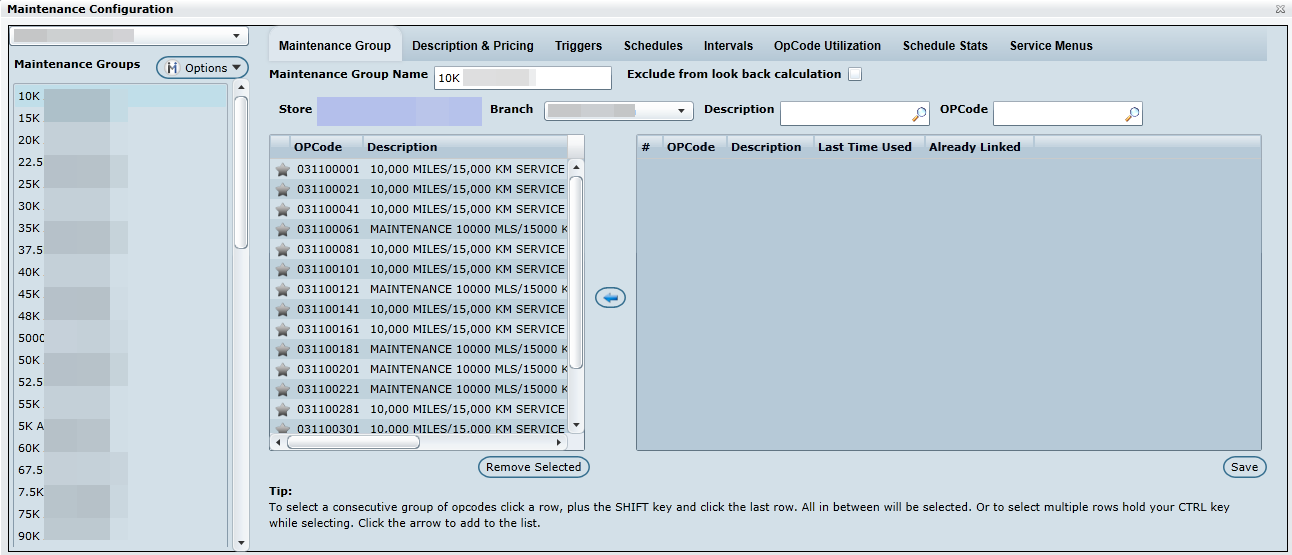Toggle Exclude from look back calculation checkbox
This screenshot has width=1292, height=555.
(855, 74)
